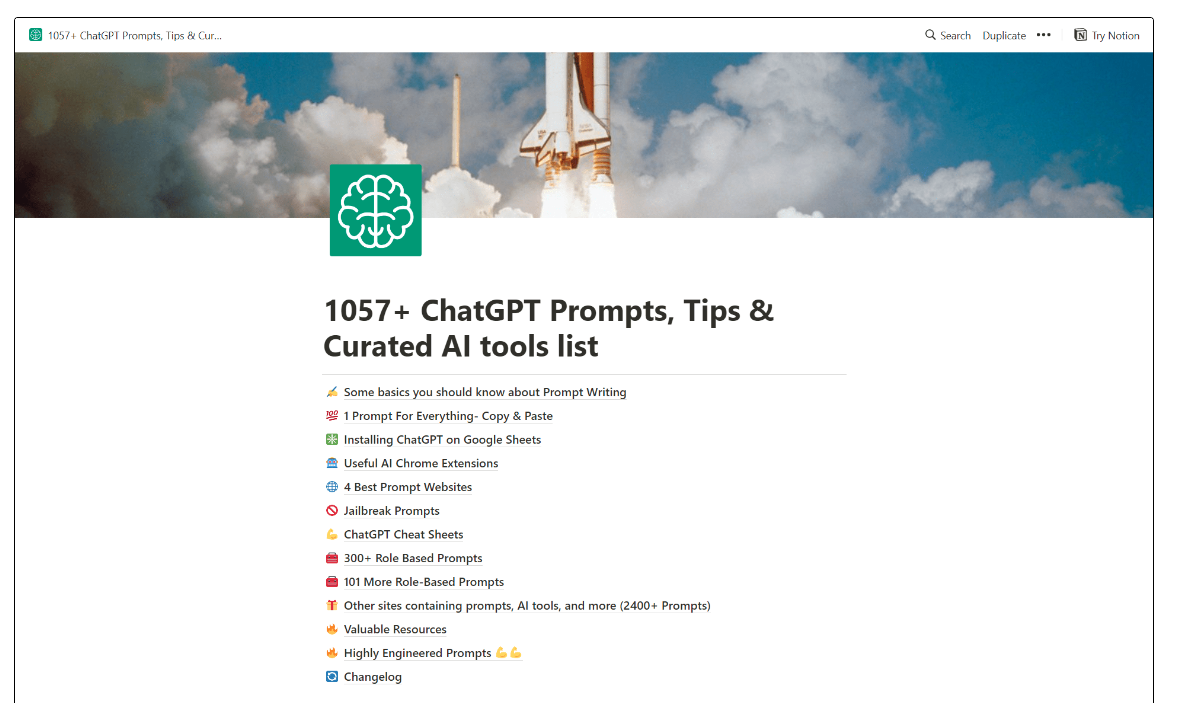1179x703 pixels.
Task: Open 1 Prompt For Everything- Copy & Paste
Action: tap(448, 416)
